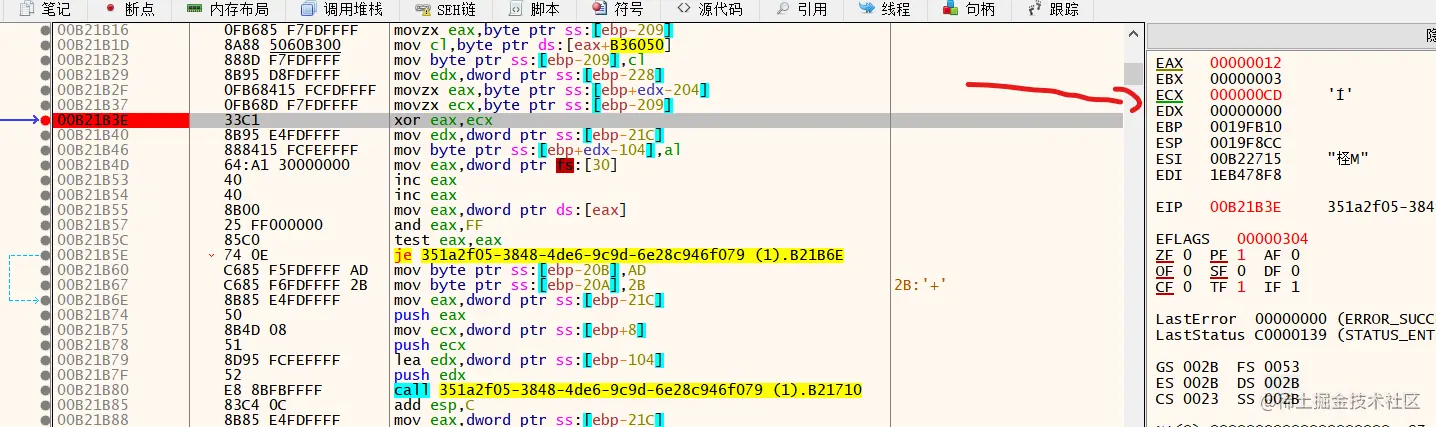Open the 笔记 (Notes) tab
This screenshot has height=427, width=1436.
(x=44, y=9)
